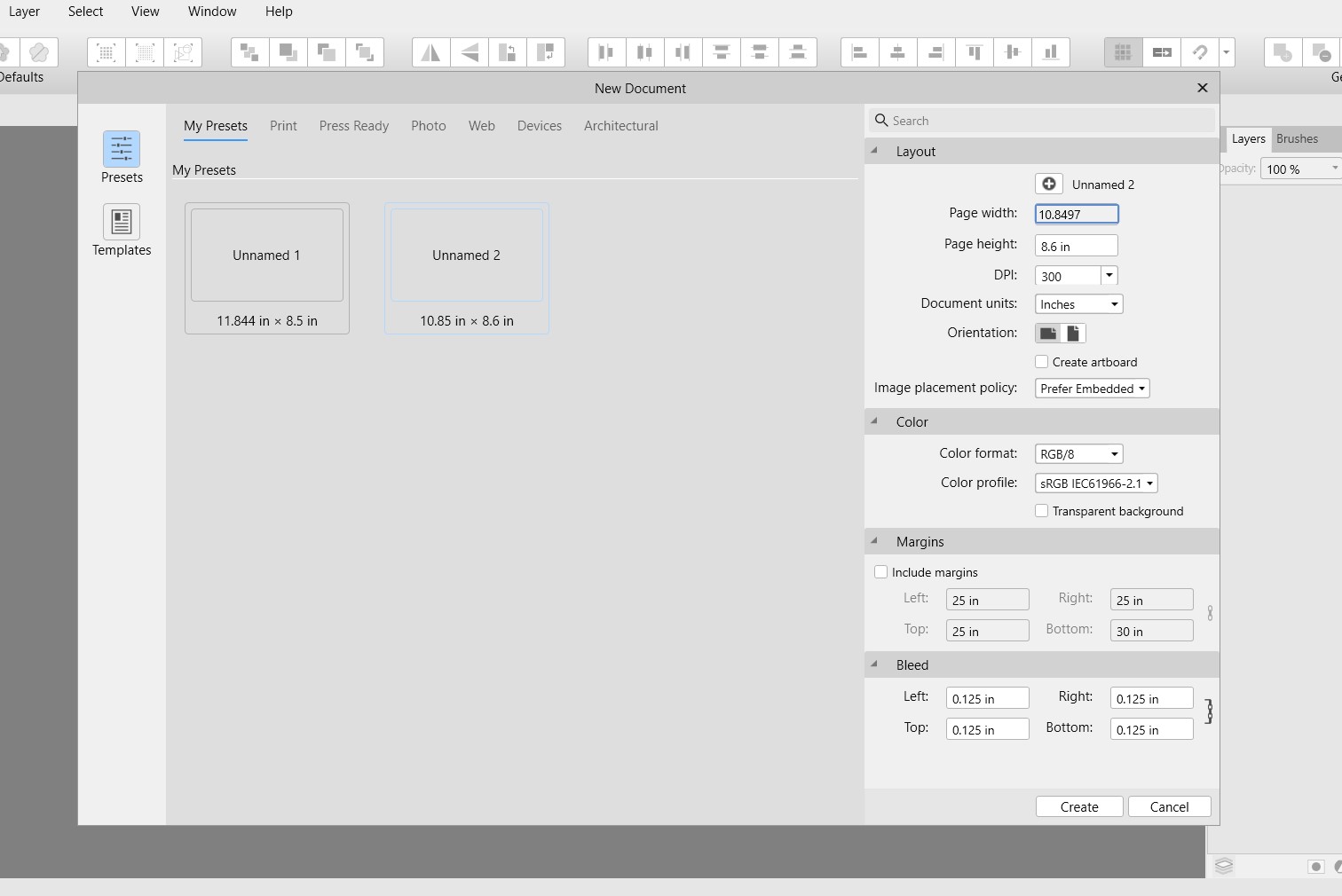Click the align right toolbar icon
The image size is (1342, 896).
[x=936, y=52]
